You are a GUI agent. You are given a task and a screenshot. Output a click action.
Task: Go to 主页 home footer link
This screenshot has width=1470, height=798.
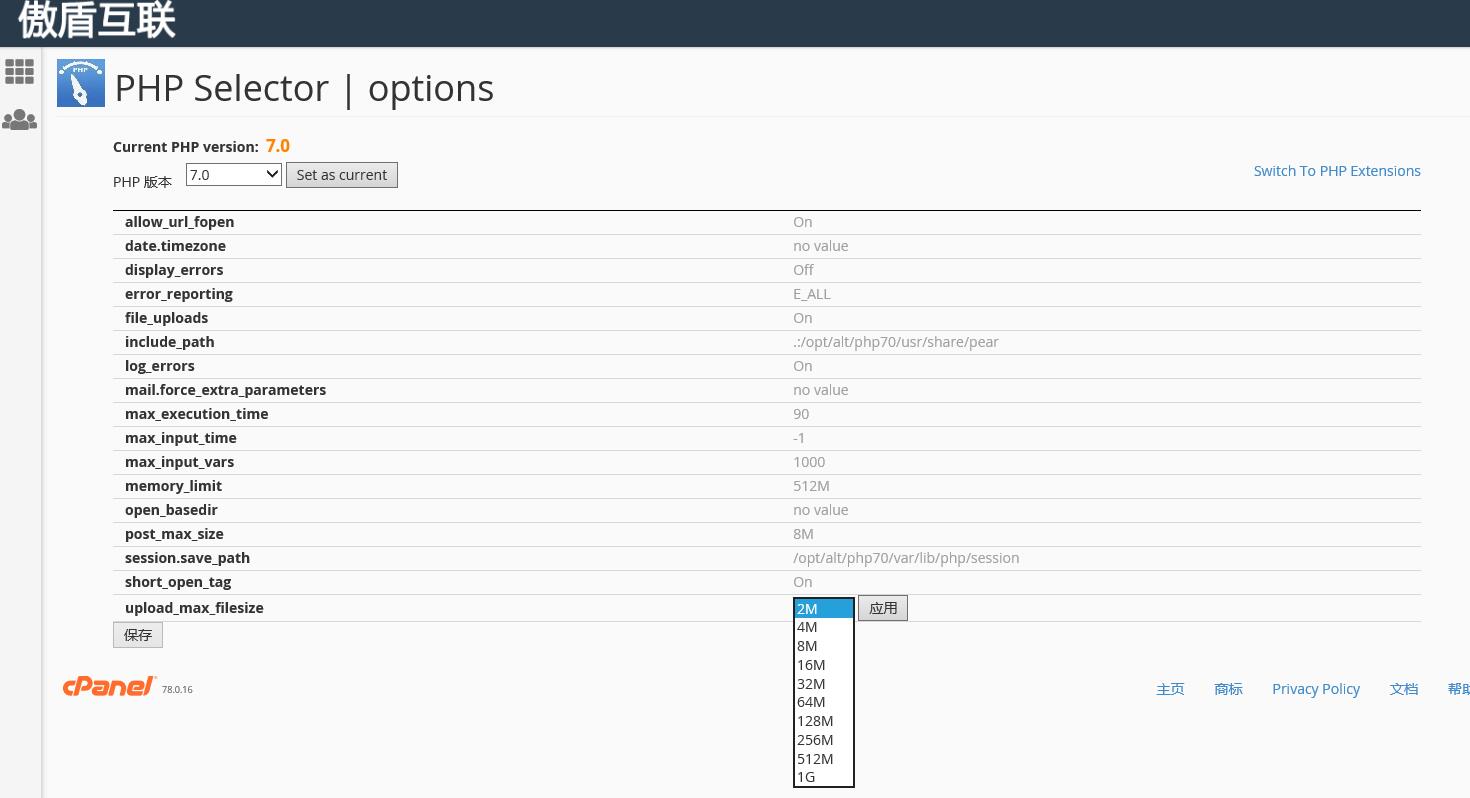click(1170, 689)
